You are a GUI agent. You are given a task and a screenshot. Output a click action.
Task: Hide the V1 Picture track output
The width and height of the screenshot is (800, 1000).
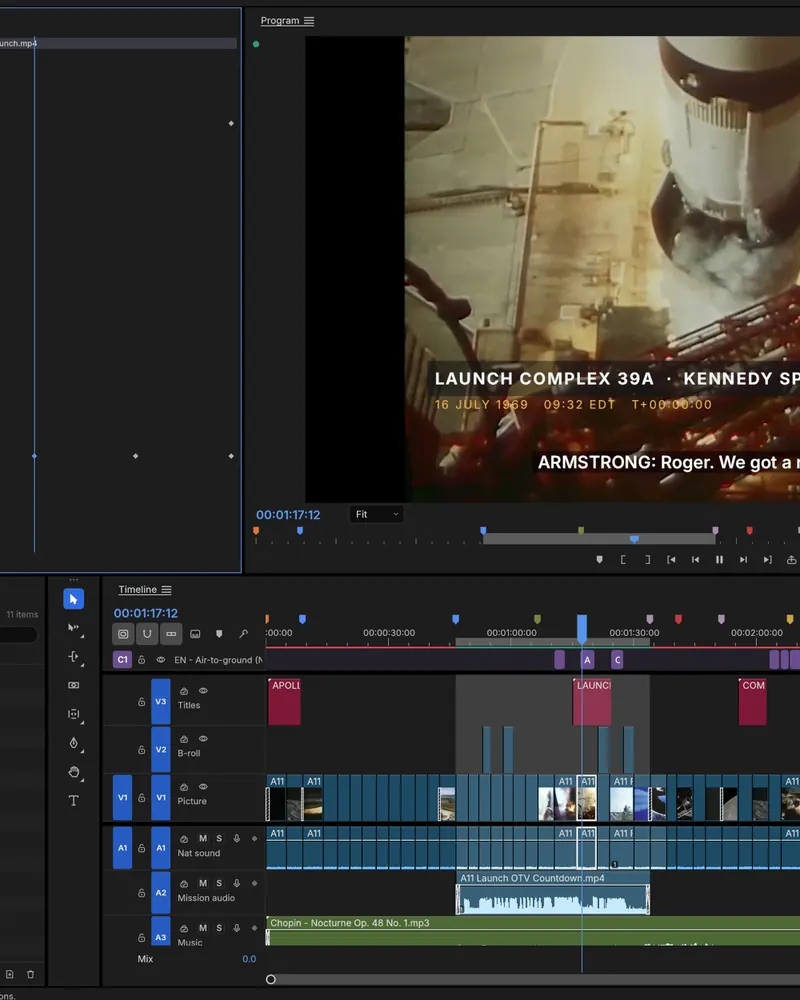[x=203, y=786]
